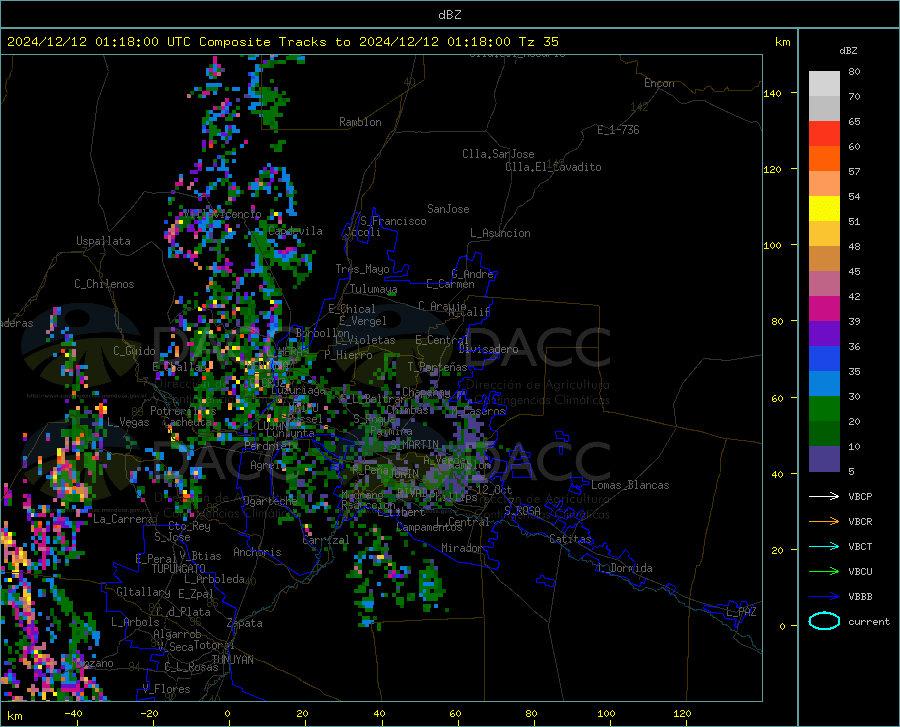The image size is (900, 727).
Task: Click the Mirador place label
Action: click(x=461, y=548)
